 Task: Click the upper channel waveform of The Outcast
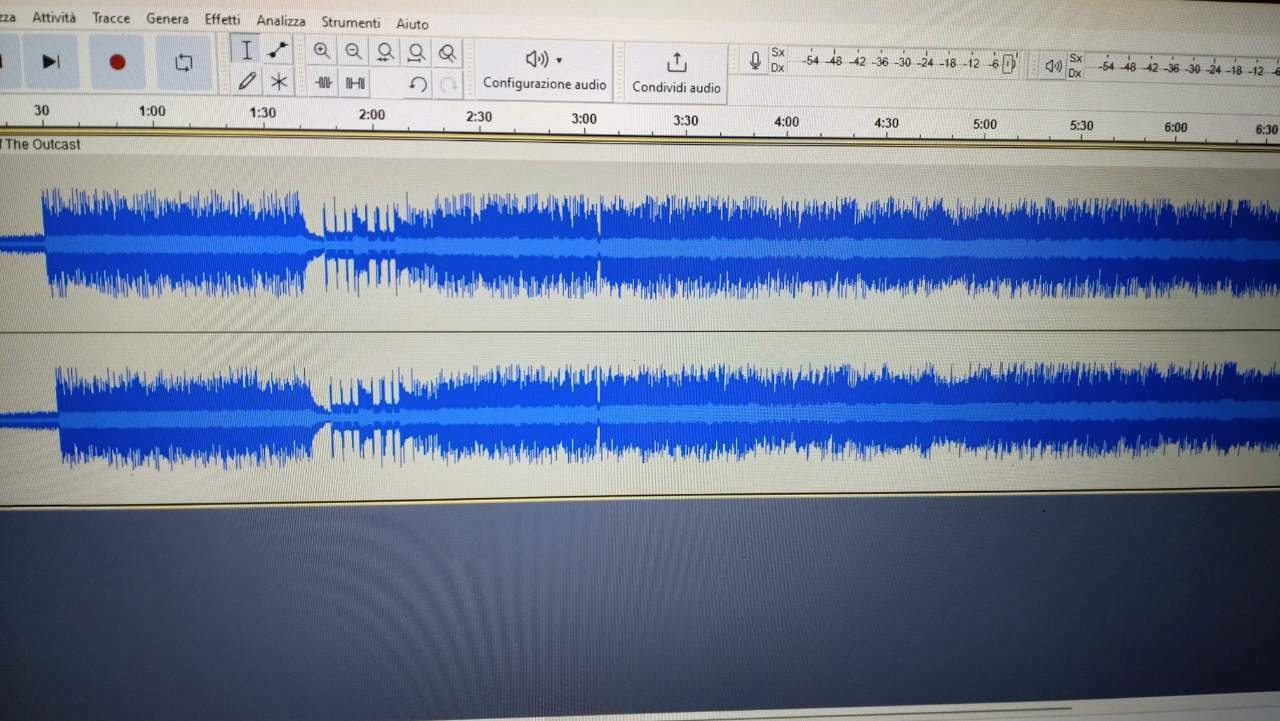640,244
